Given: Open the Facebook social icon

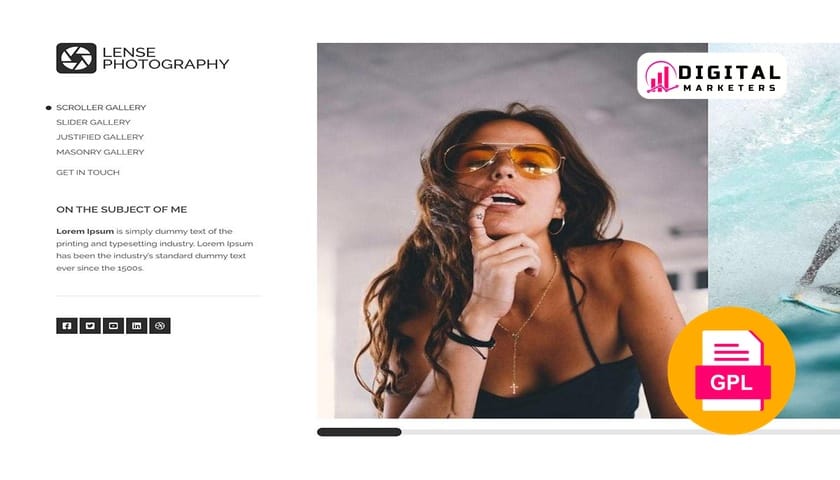Looking at the screenshot, I should pos(67,326).
